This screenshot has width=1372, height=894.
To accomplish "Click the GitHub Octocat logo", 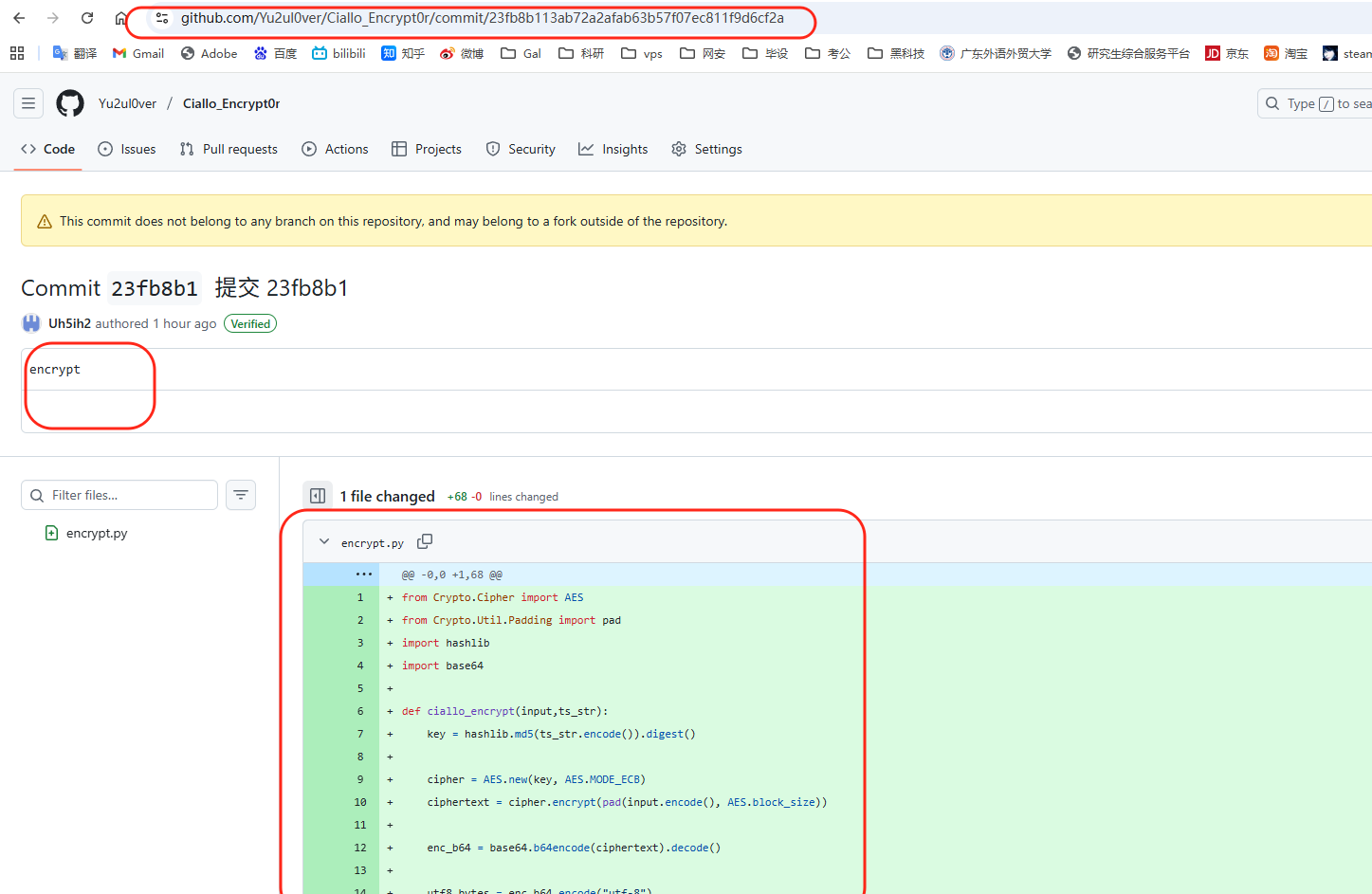I will [70, 103].
